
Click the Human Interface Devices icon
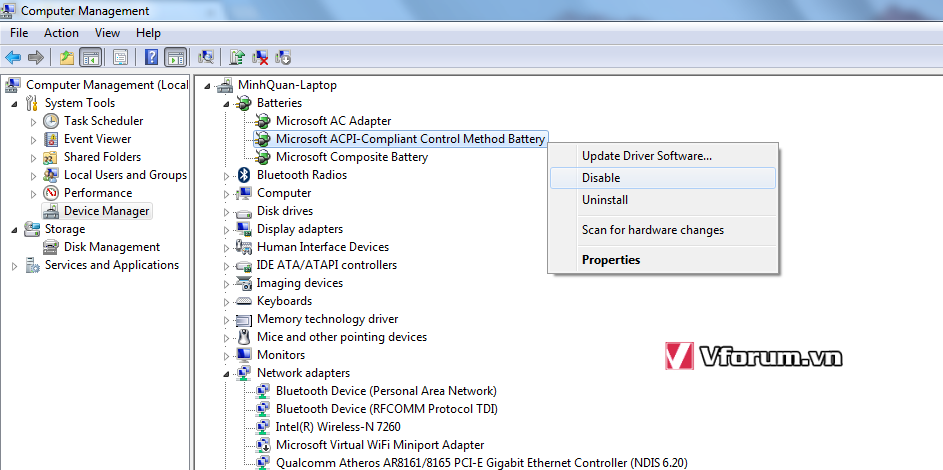click(x=244, y=247)
